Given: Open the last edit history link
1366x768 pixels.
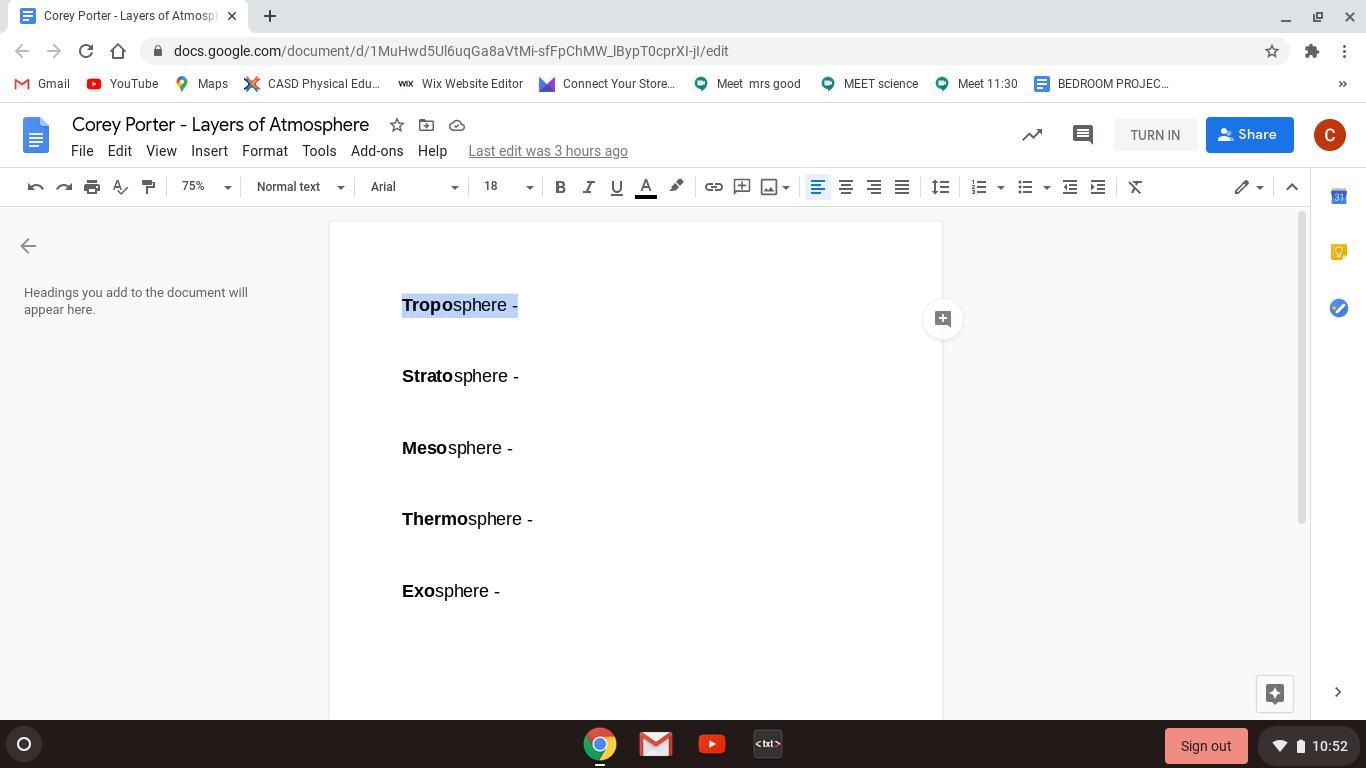Looking at the screenshot, I should coord(547,151).
